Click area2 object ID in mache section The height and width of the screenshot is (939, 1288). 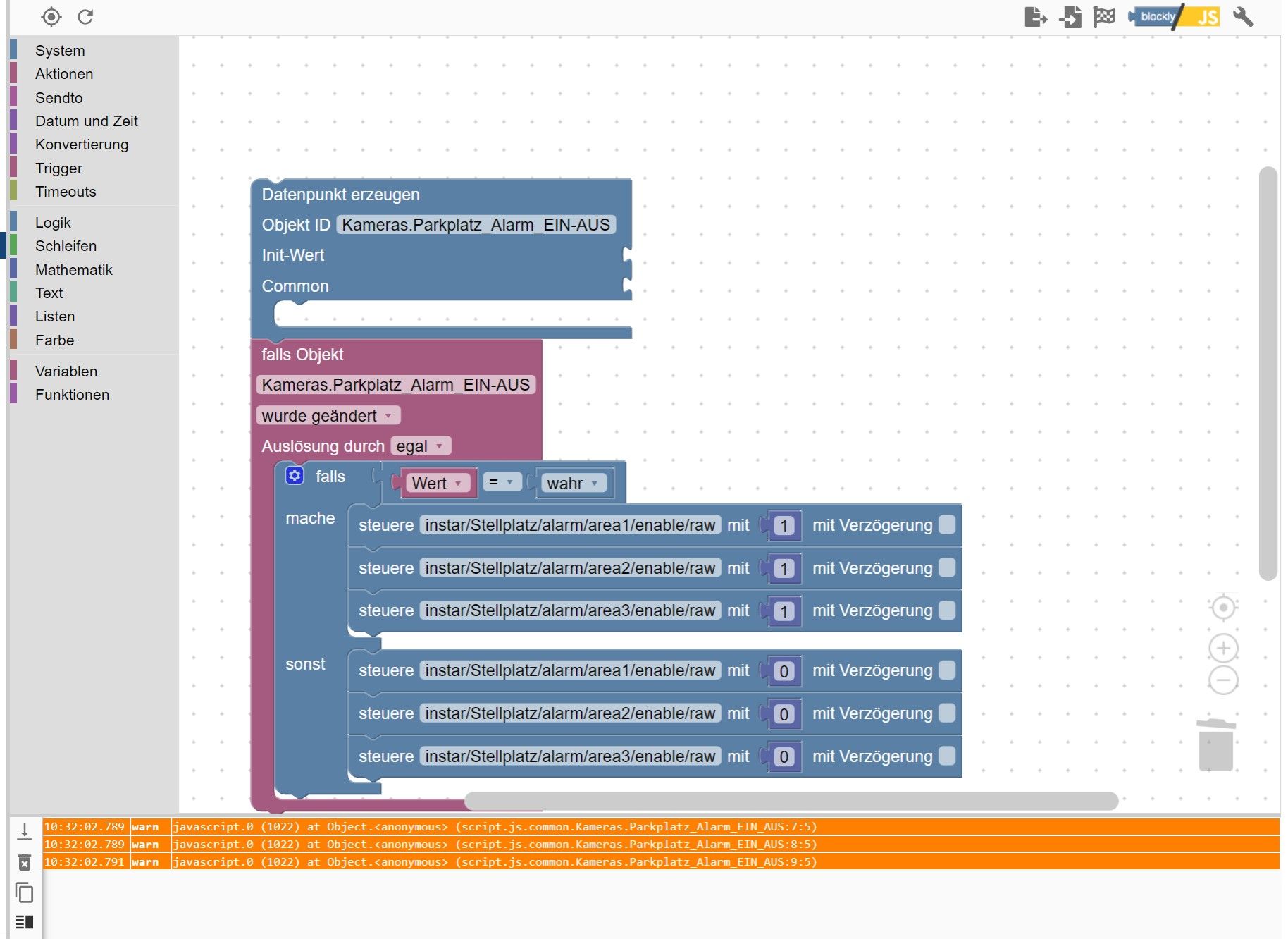(571, 567)
